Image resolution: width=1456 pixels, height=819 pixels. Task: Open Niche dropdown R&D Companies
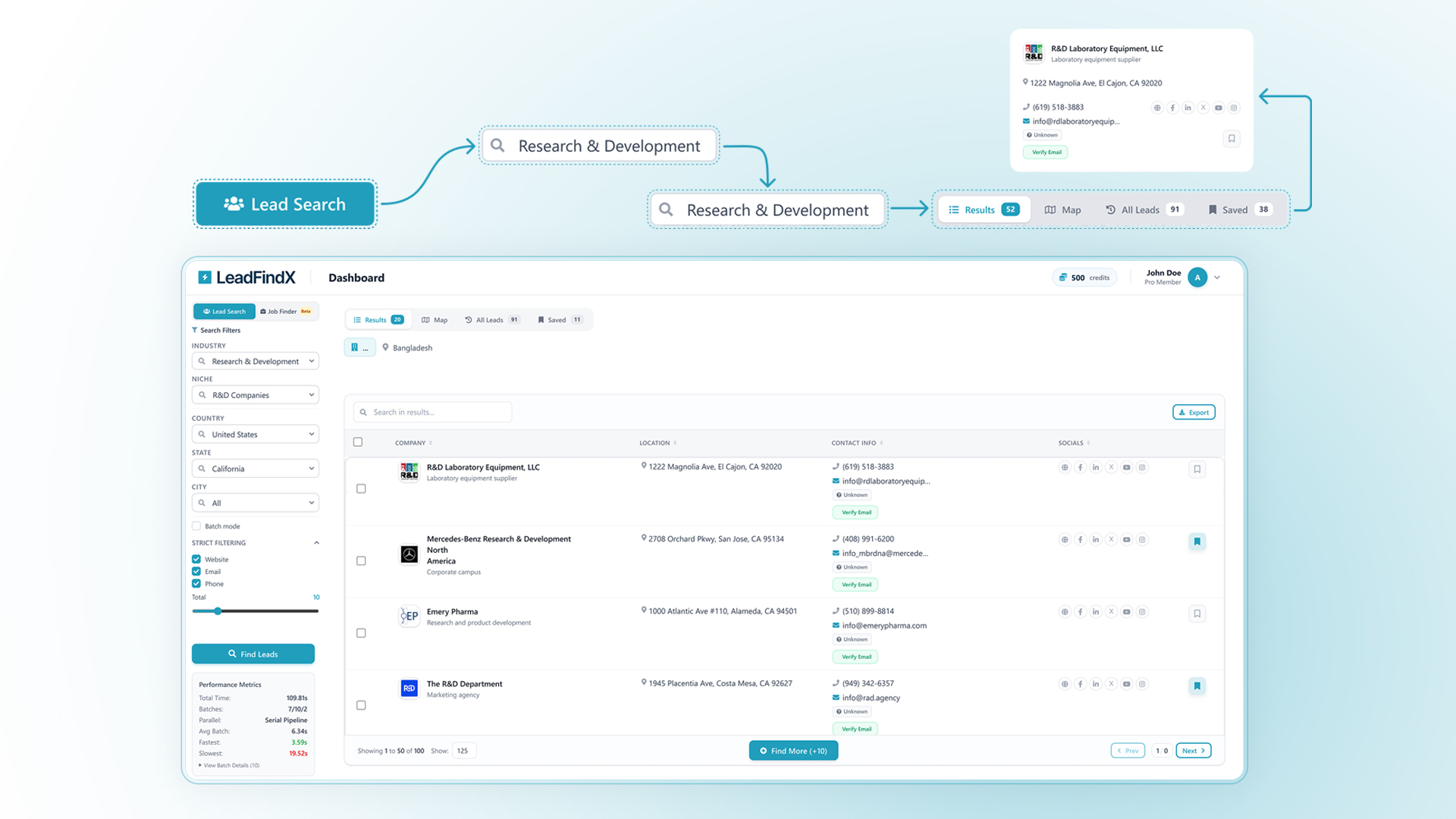click(256, 395)
